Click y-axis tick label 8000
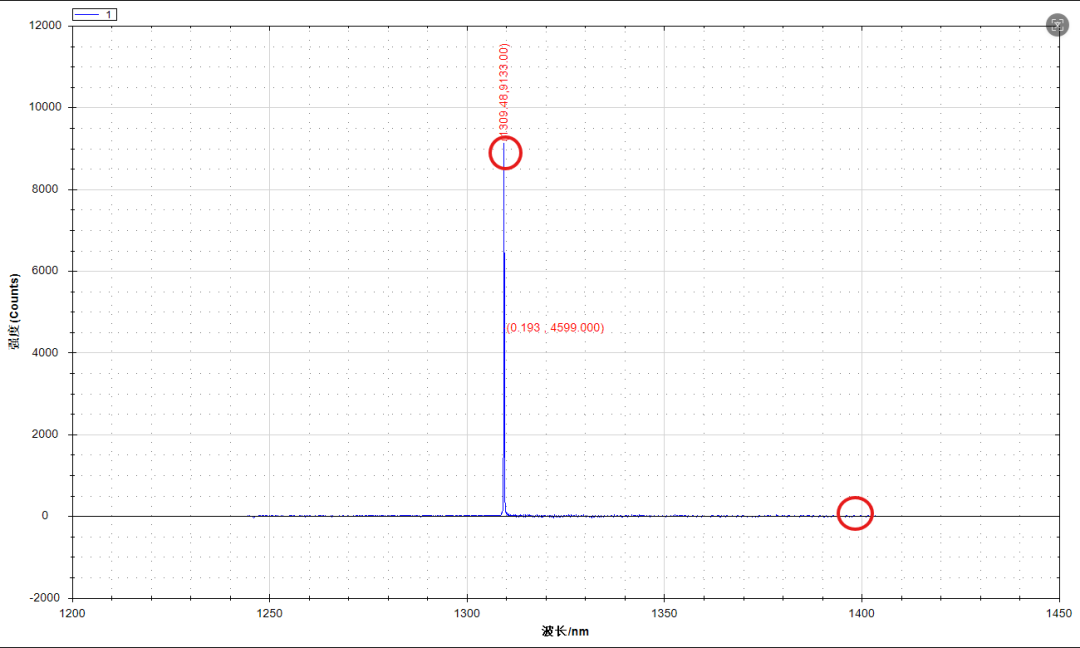This screenshot has height=648, width=1080. click(45, 189)
